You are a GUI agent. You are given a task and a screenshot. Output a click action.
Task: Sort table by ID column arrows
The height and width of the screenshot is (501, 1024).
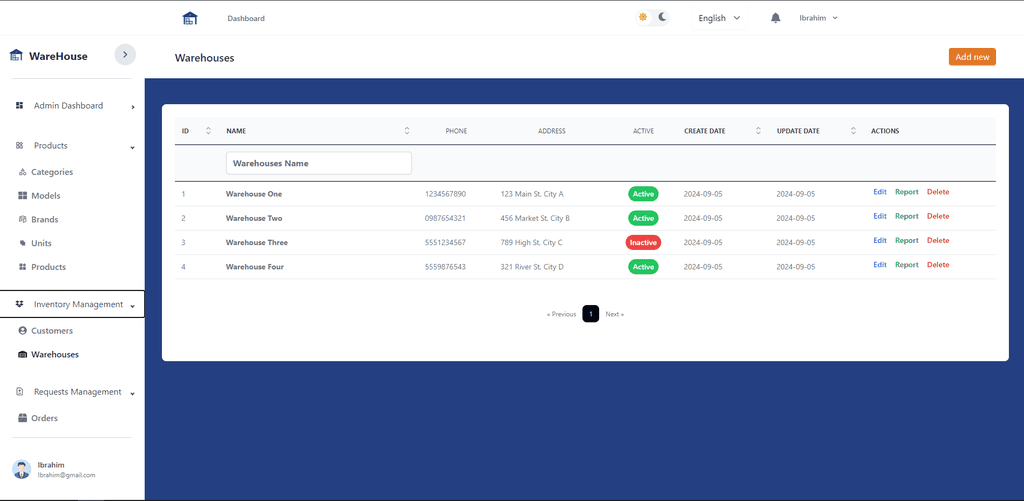[208, 131]
